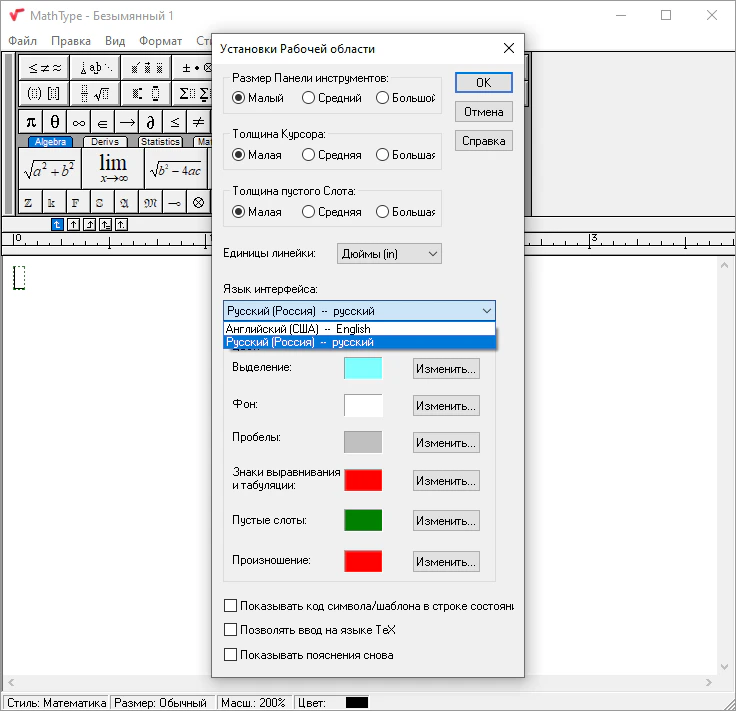Open the fraction and radical templates palette

tap(94, 94)
